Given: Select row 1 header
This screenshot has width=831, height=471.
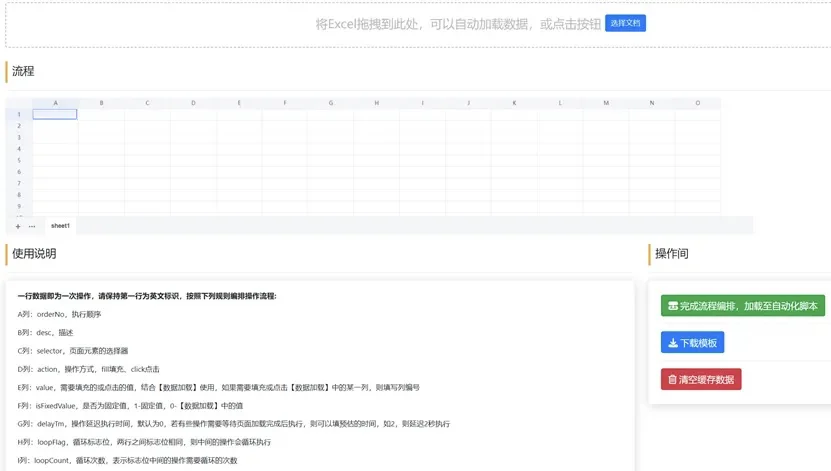Looking at the screenshot, I should click(x=19, y=114).
